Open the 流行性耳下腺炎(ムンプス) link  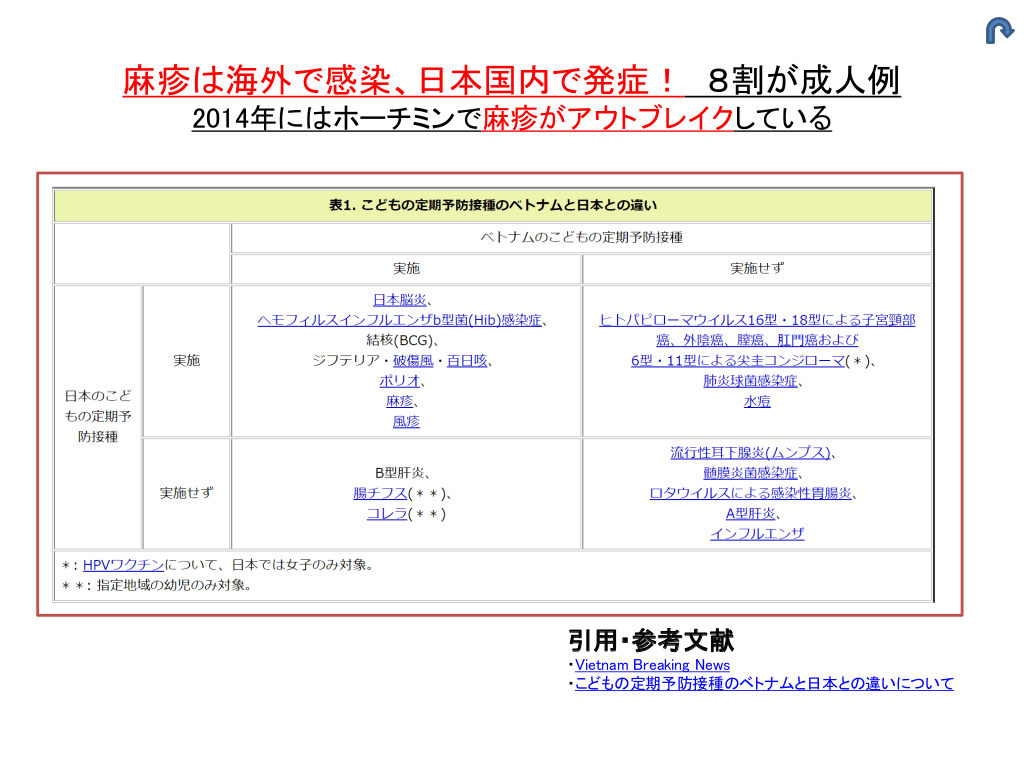[749, 453]
